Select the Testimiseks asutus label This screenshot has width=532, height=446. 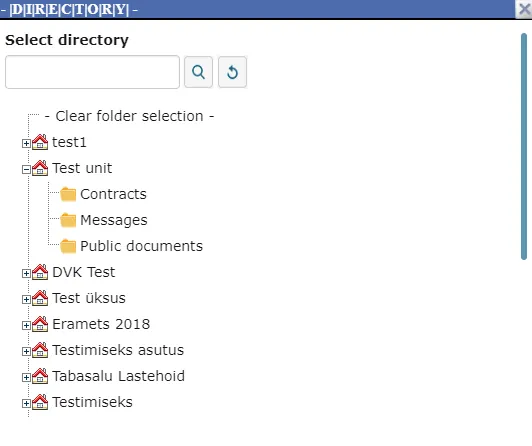(118, 350)
